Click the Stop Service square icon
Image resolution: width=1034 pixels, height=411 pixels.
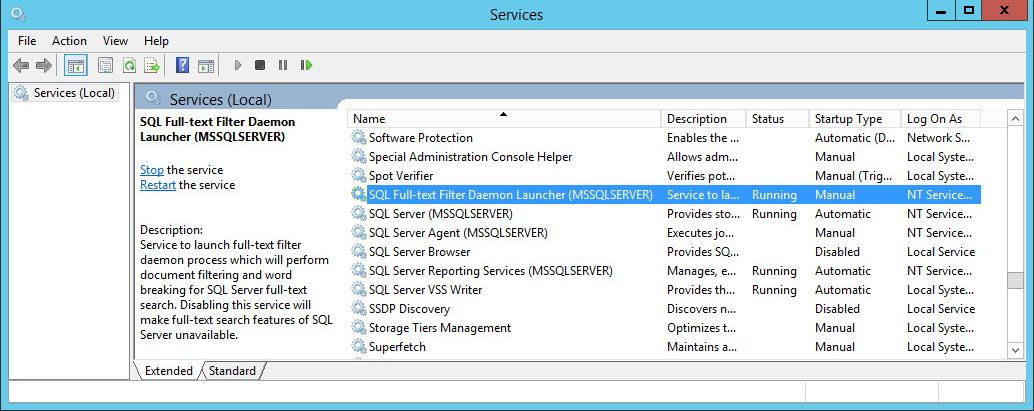(x=260, y=65)
